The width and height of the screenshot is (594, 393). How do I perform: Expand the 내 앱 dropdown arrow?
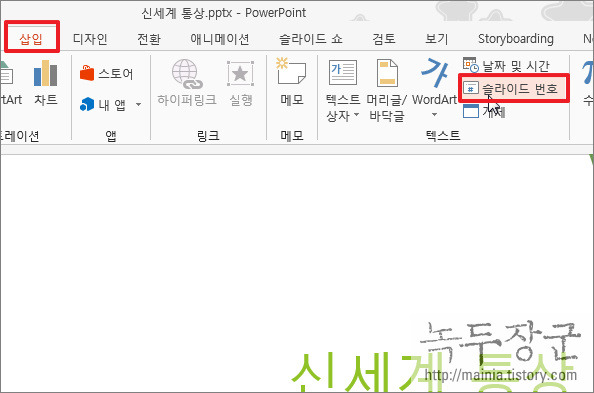pyautogui.click(x=139, y=104)
